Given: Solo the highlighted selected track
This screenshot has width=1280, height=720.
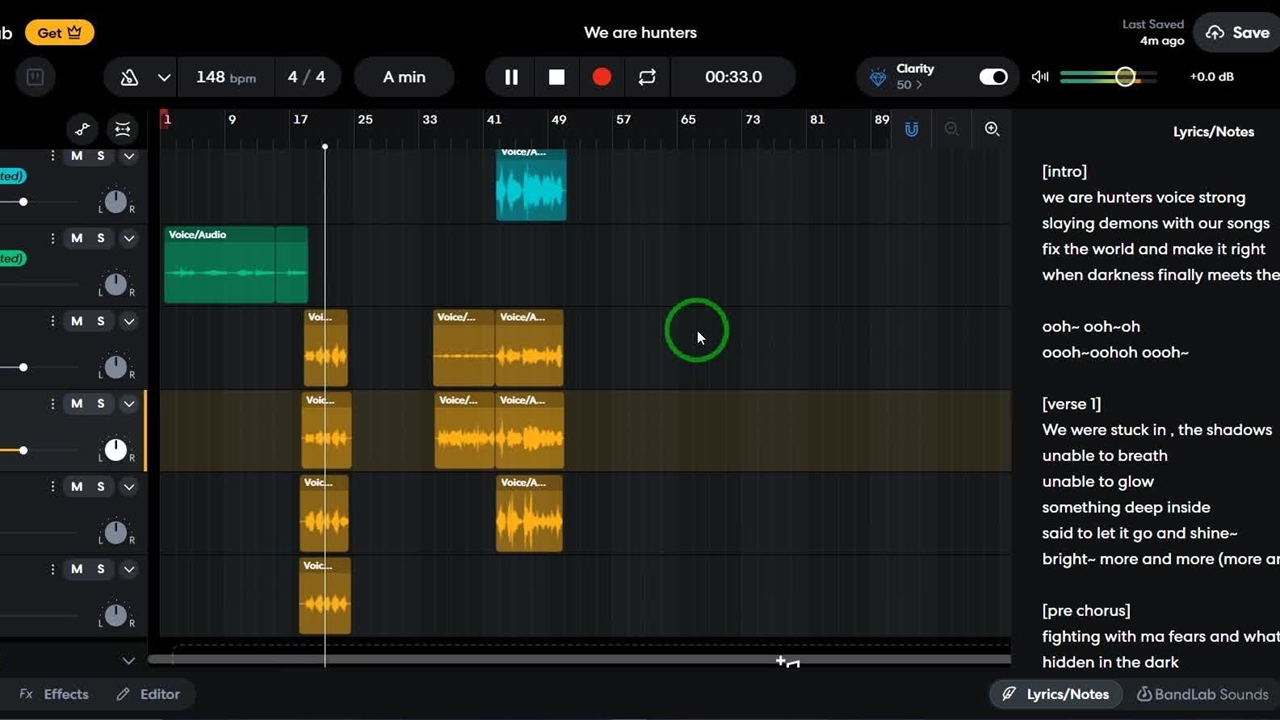Looking at the screenshot, I should (101, 404).
